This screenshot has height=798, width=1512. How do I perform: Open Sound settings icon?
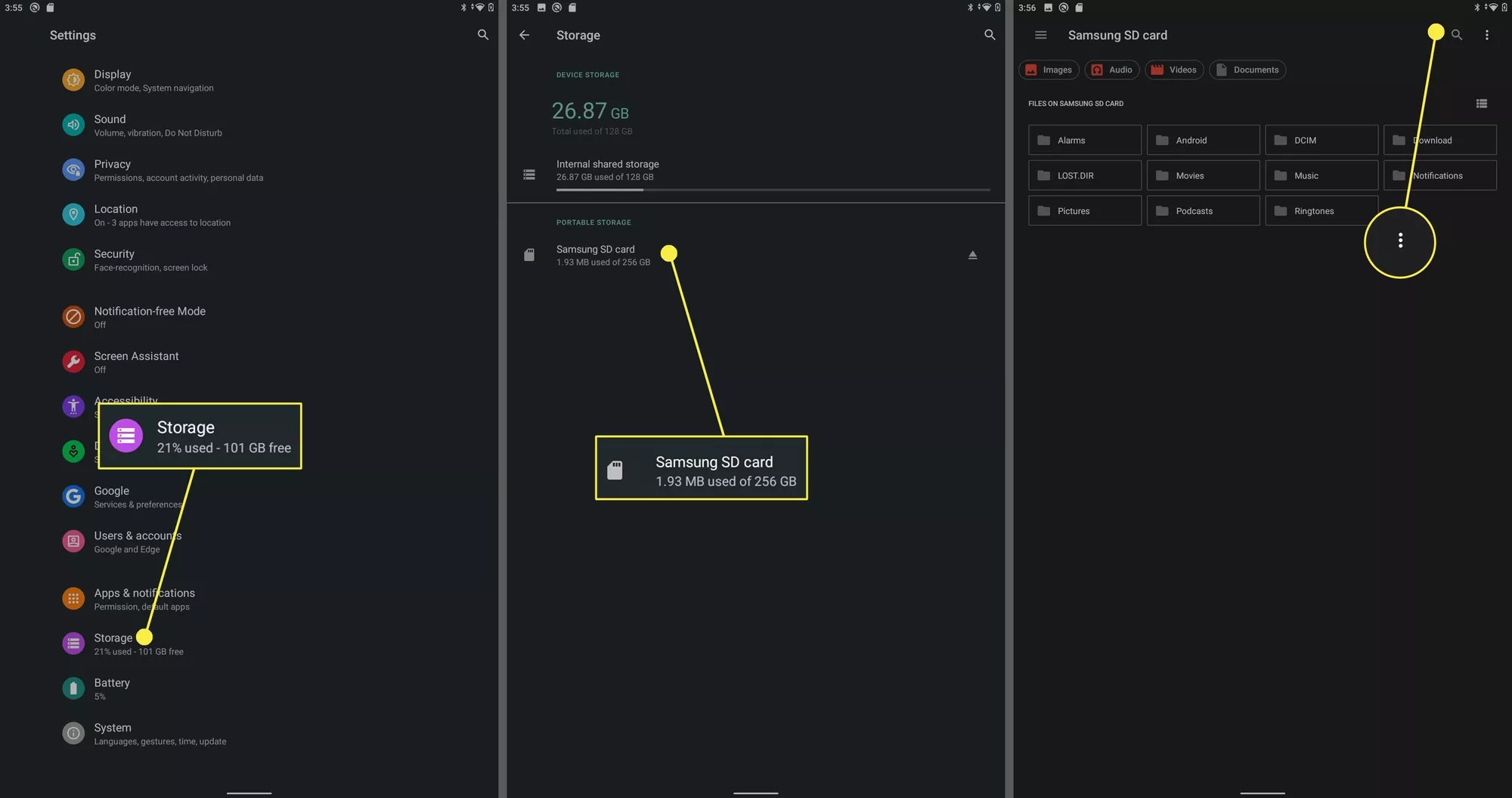(x=73, y=125)
